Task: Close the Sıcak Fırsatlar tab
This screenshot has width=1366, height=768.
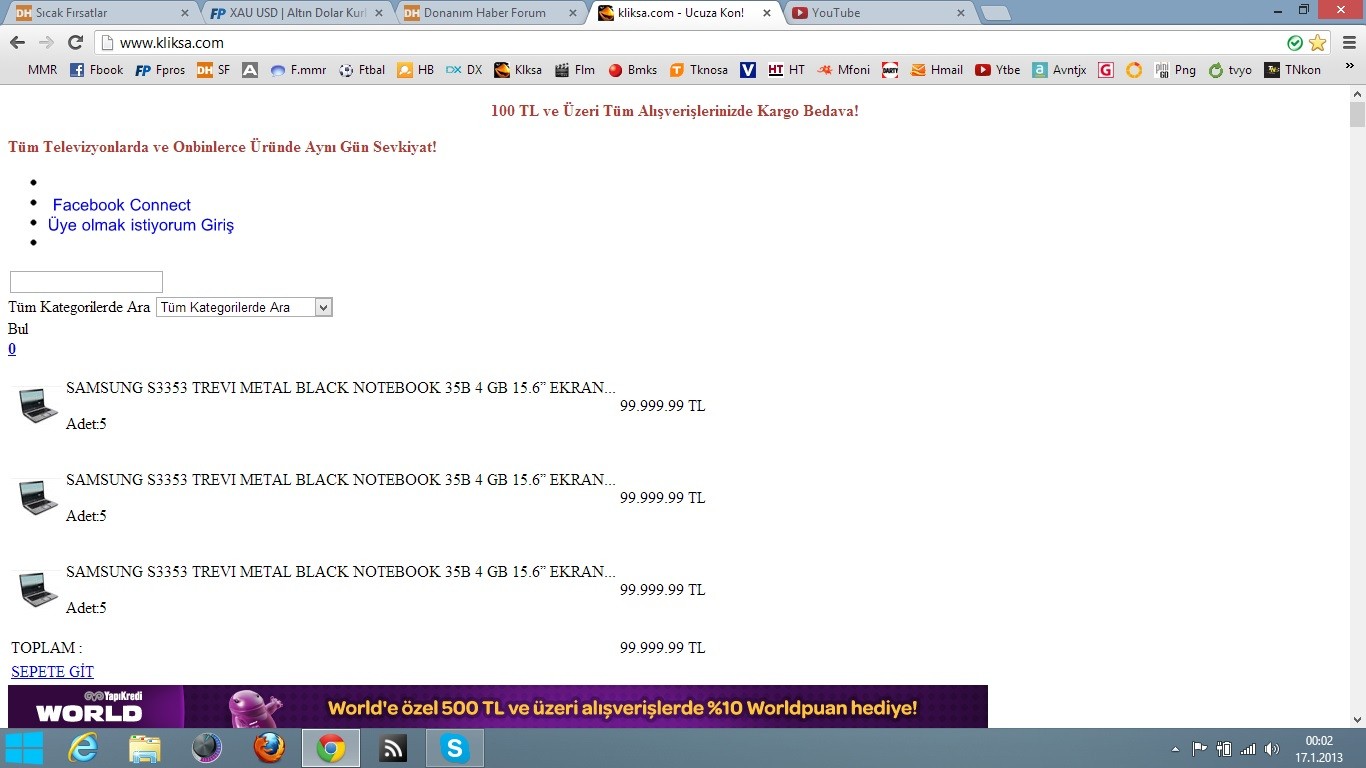Action: click(184, 13)
